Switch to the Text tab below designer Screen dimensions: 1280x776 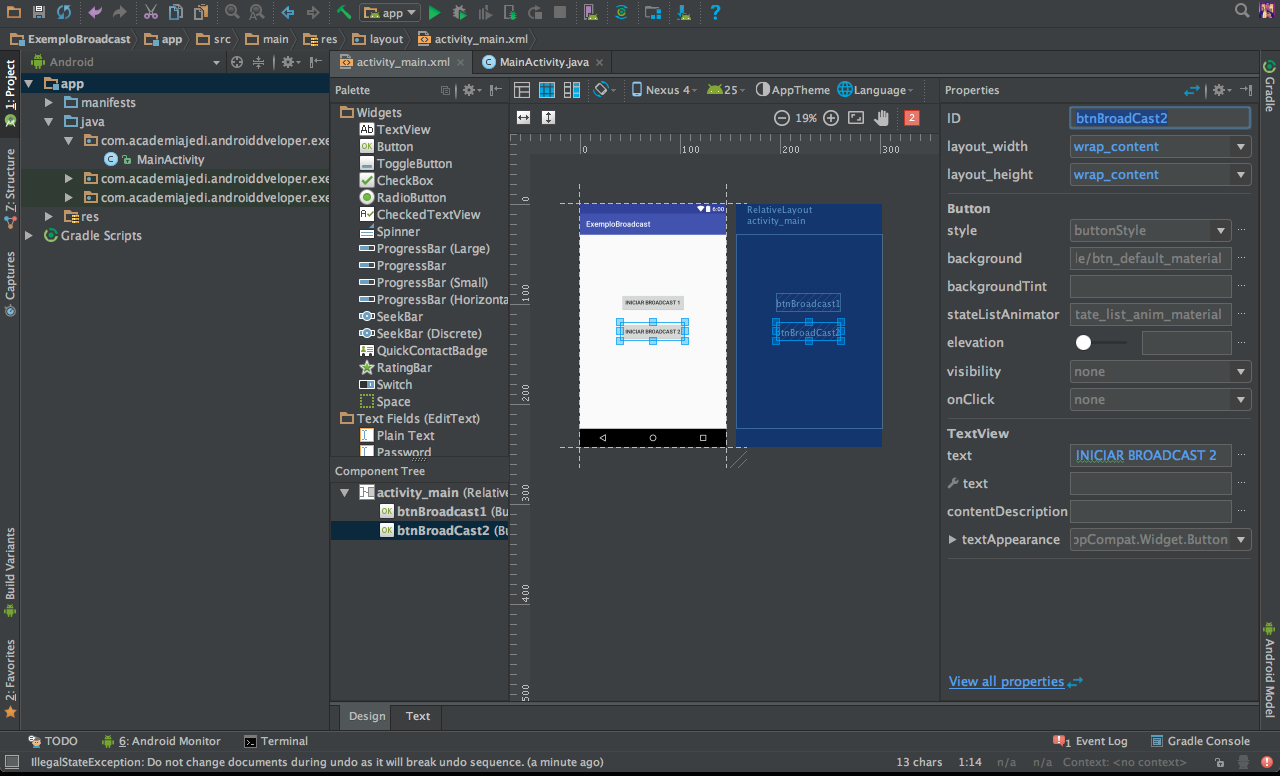(418, 716)
